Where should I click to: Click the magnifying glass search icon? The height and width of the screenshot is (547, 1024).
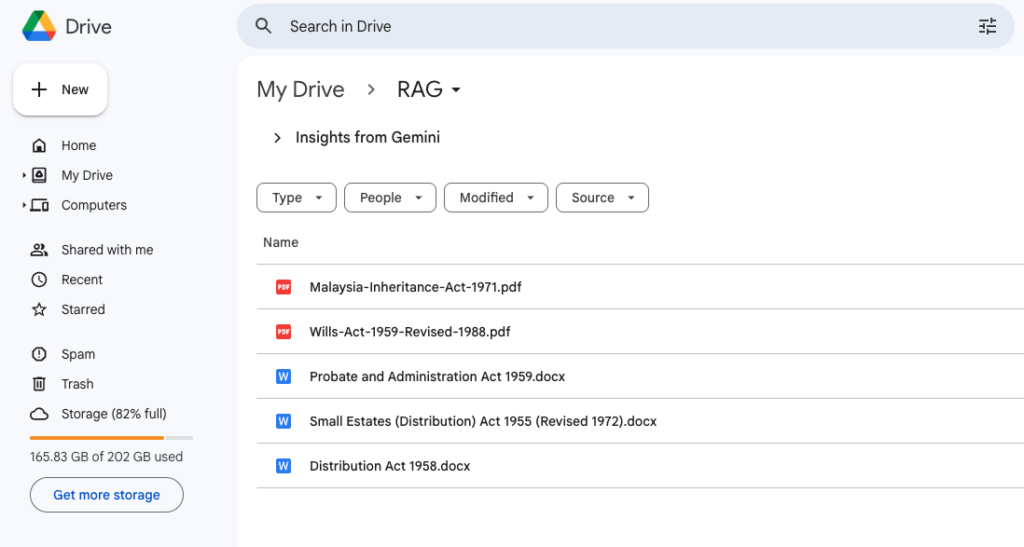pos(264,27)
